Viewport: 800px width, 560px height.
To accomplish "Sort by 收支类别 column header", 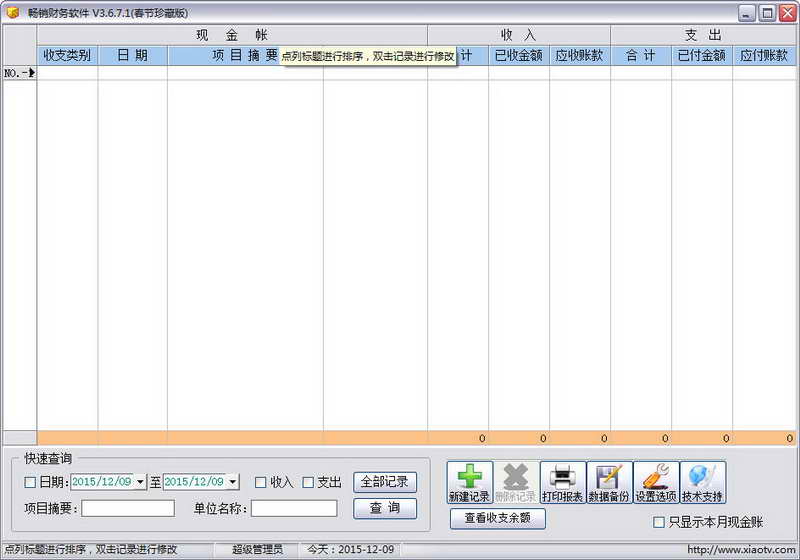I will [67, 55].
